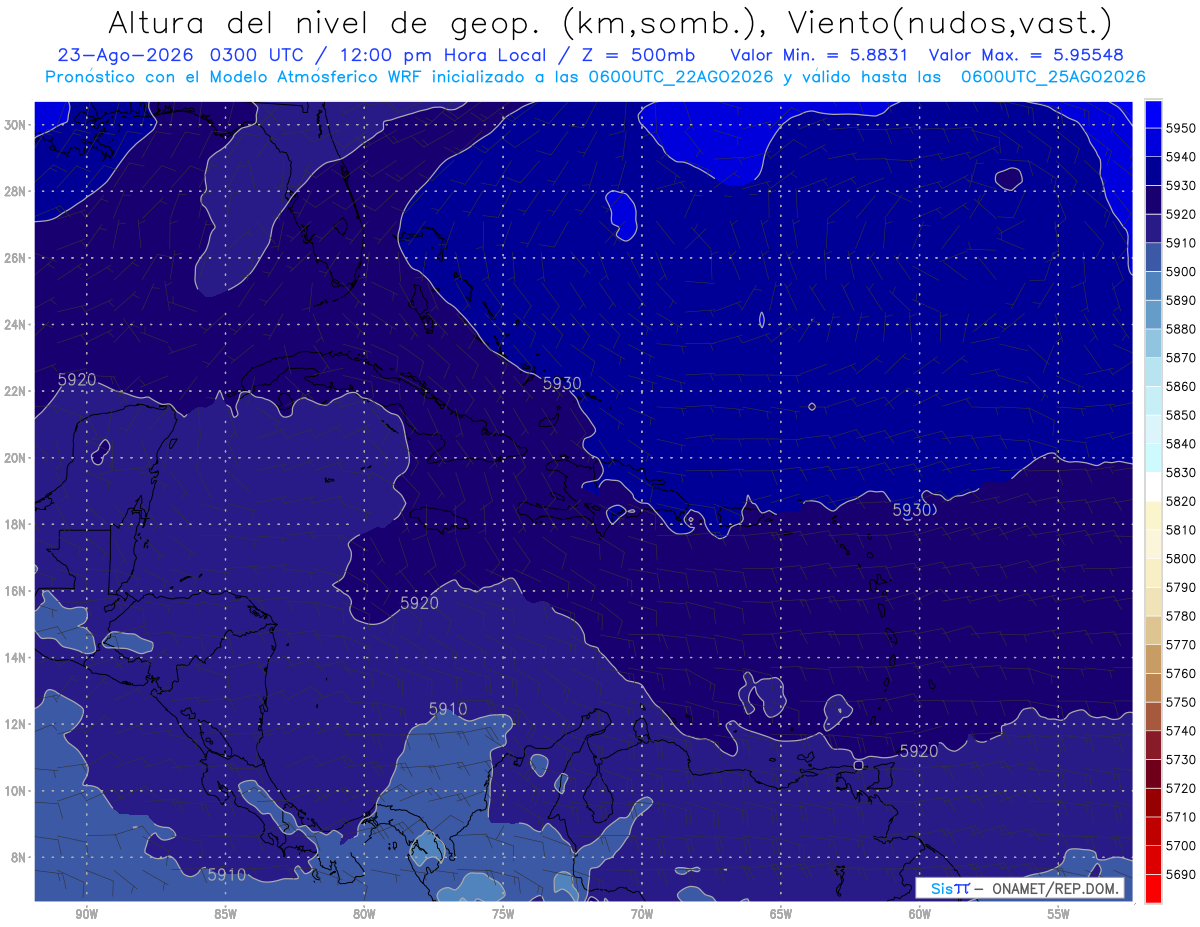Click the 5930 contour label east of Puerto Rico
1200x927 pixels.
tap(911, 510)
